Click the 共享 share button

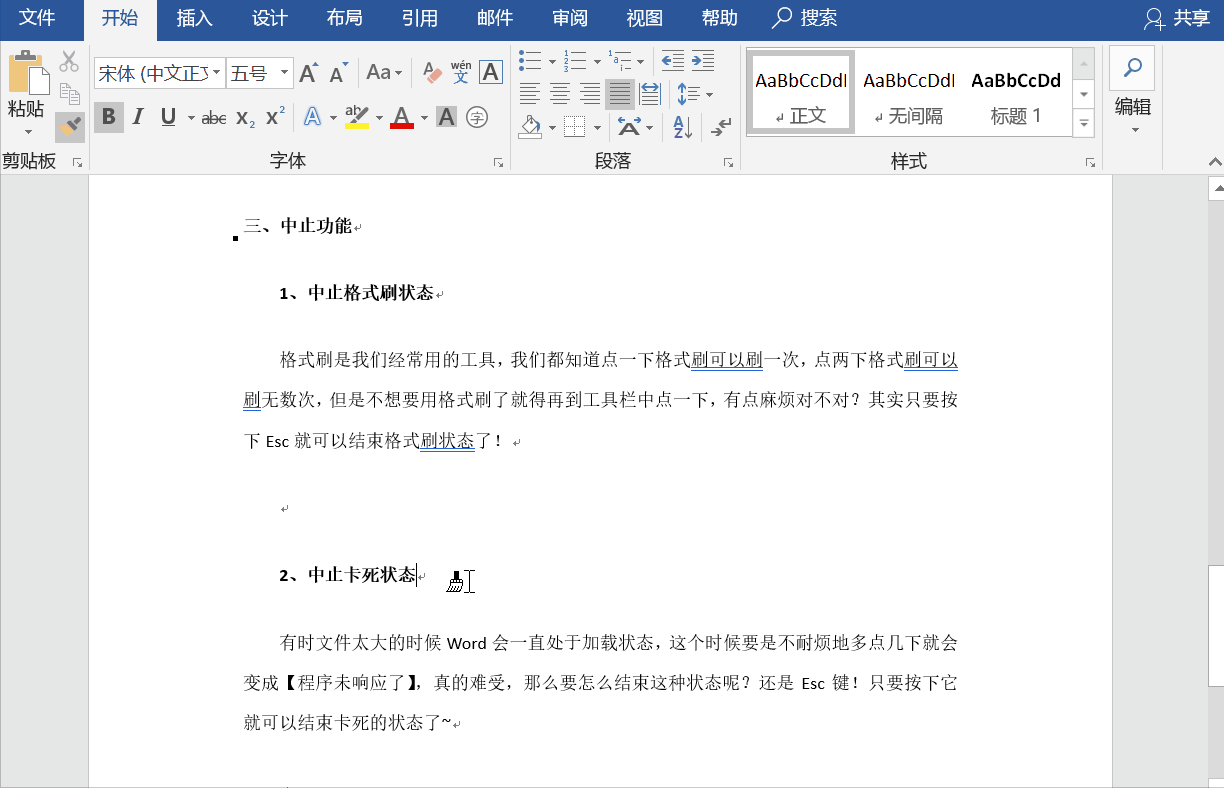pos(1177,18)
